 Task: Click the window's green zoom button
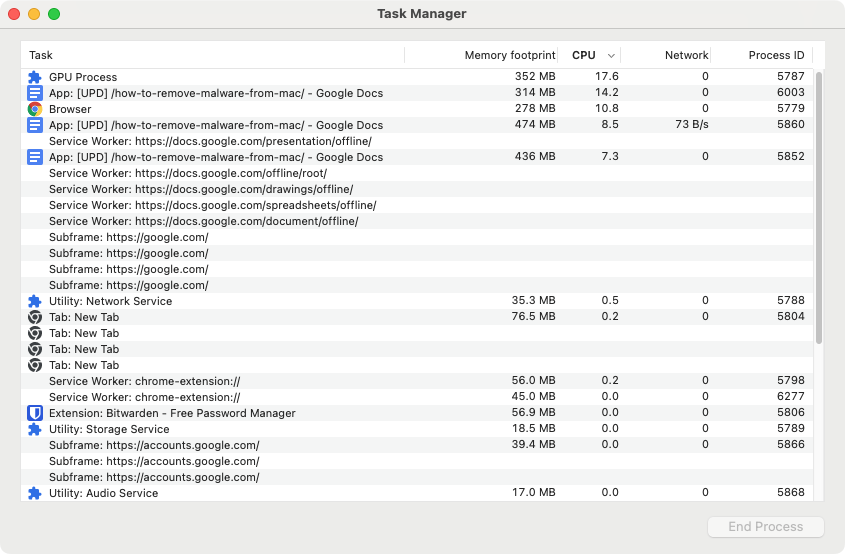click(x=54, y=14)
